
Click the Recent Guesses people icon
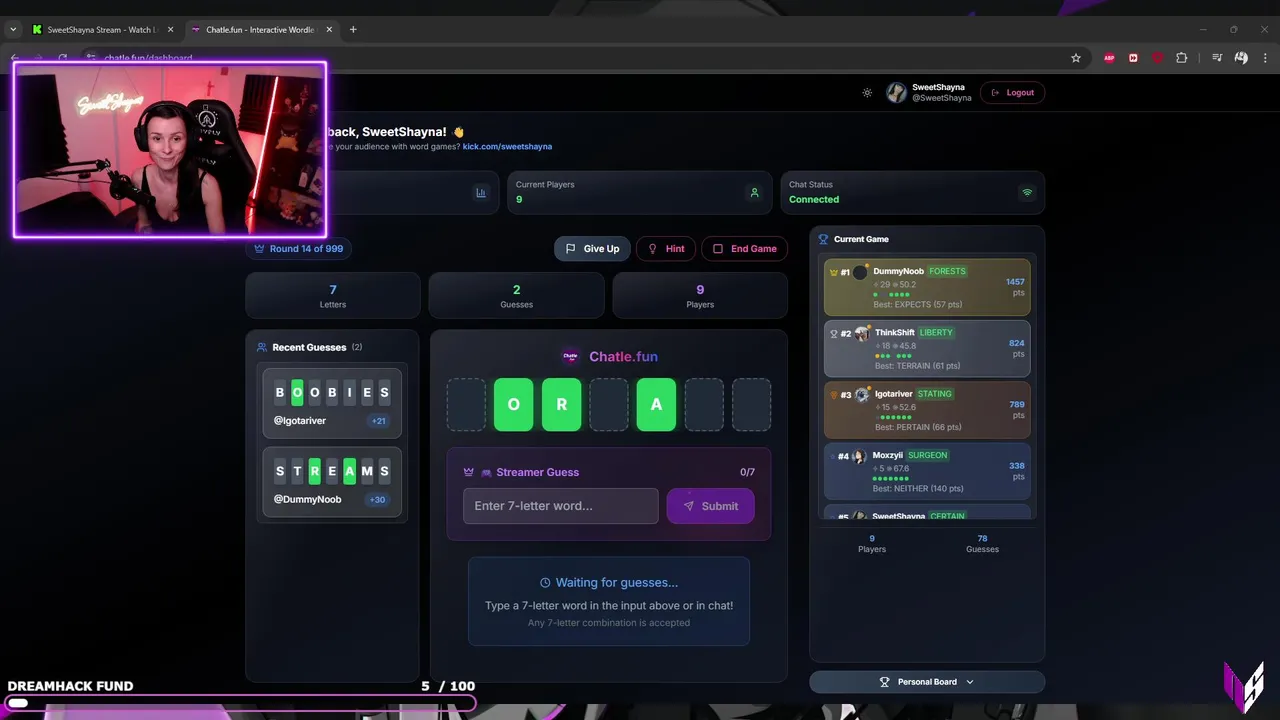(262, 348)
